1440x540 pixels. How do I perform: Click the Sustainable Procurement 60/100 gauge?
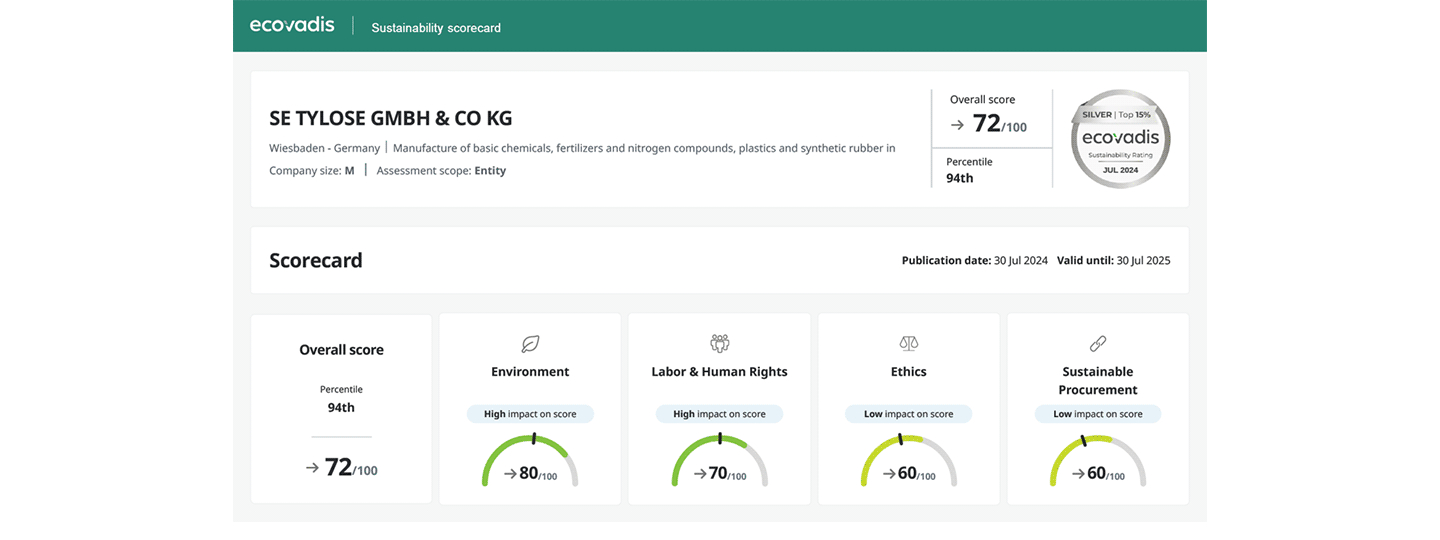click(x=1097, y=461)
